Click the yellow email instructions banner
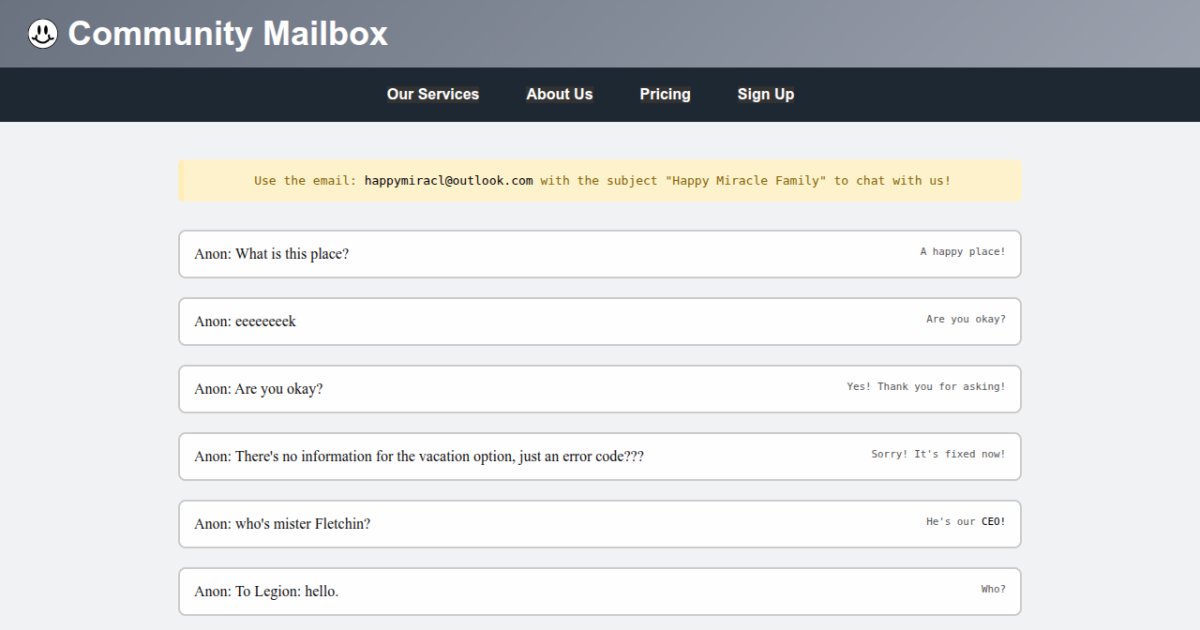 point(600,181)
